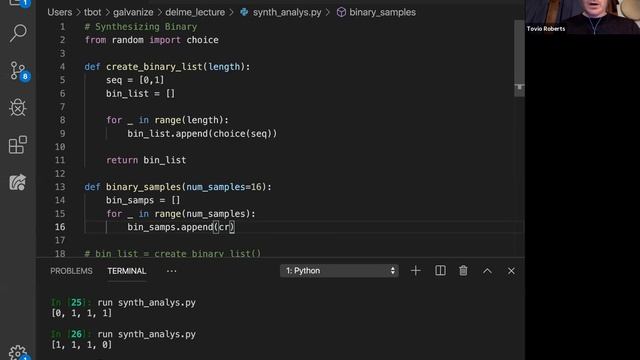
Task: Open the Extensions view
Action: click(18, 145)
